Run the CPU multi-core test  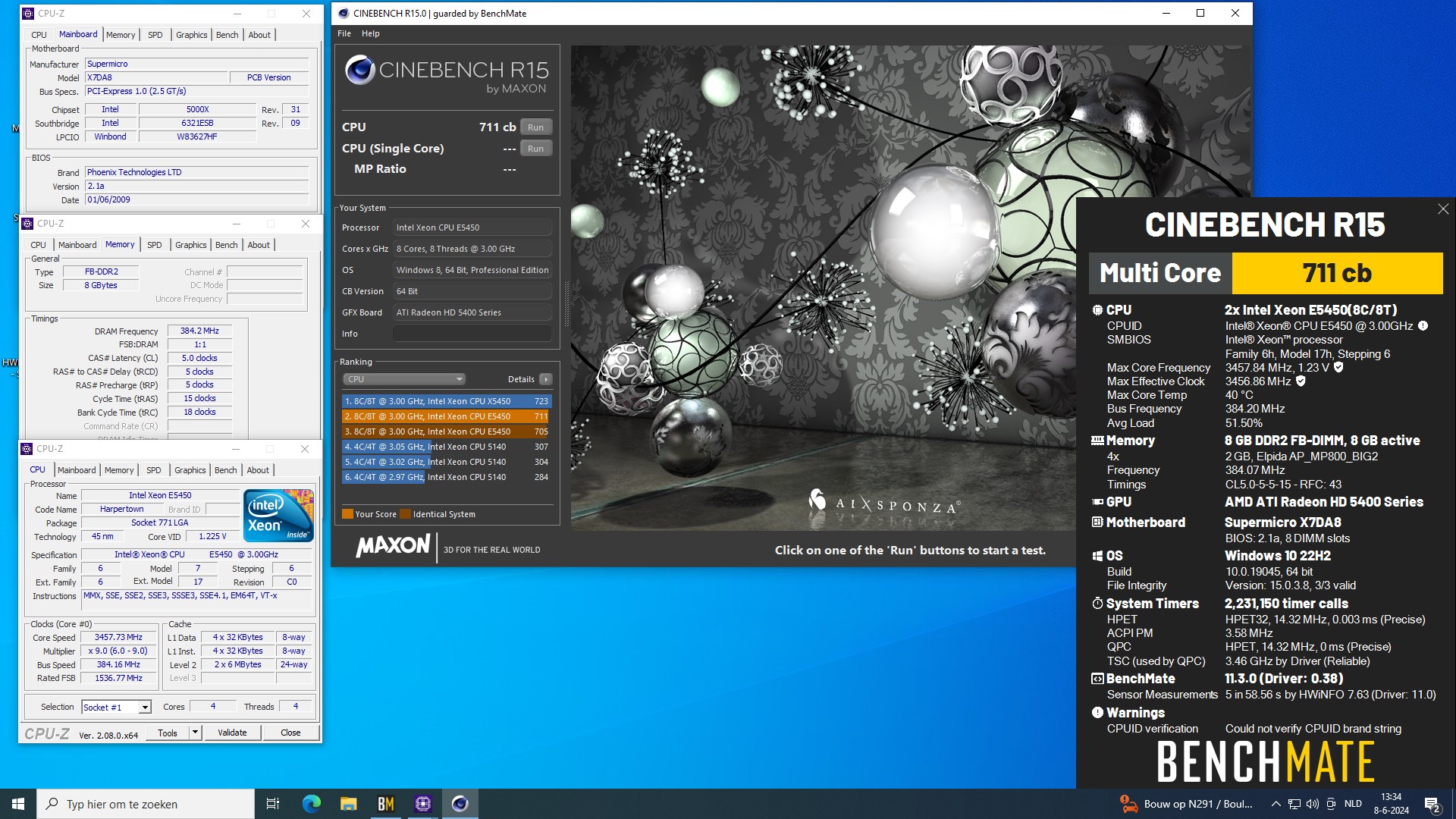[535, 127]
